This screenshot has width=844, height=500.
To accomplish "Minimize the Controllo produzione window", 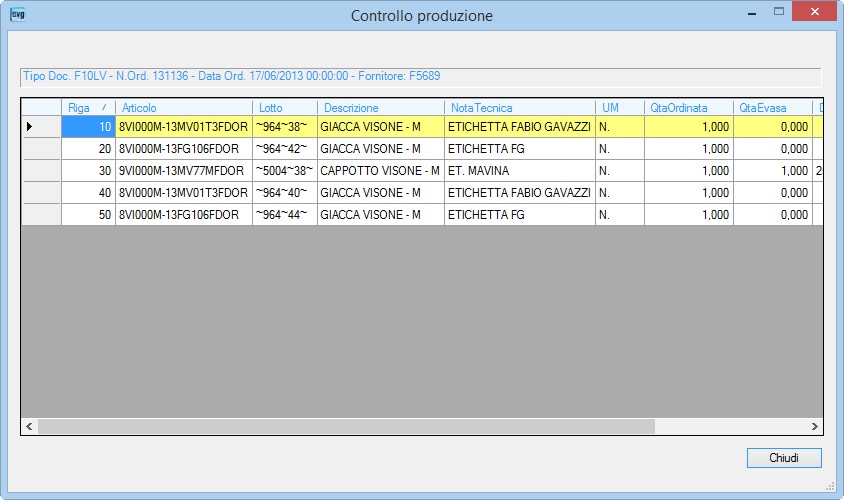I will 752,11.
